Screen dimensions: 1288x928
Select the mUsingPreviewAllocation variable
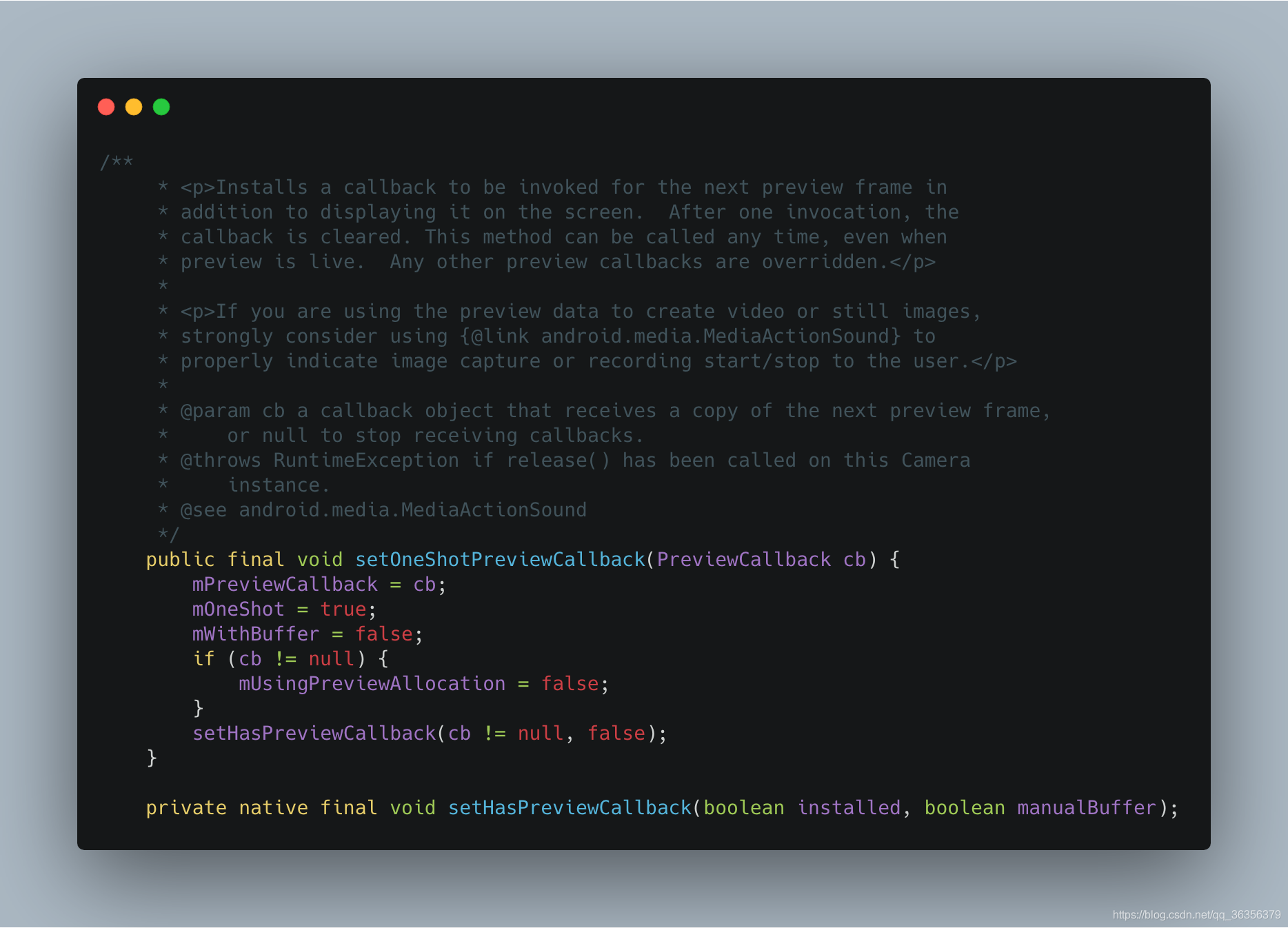372,683
